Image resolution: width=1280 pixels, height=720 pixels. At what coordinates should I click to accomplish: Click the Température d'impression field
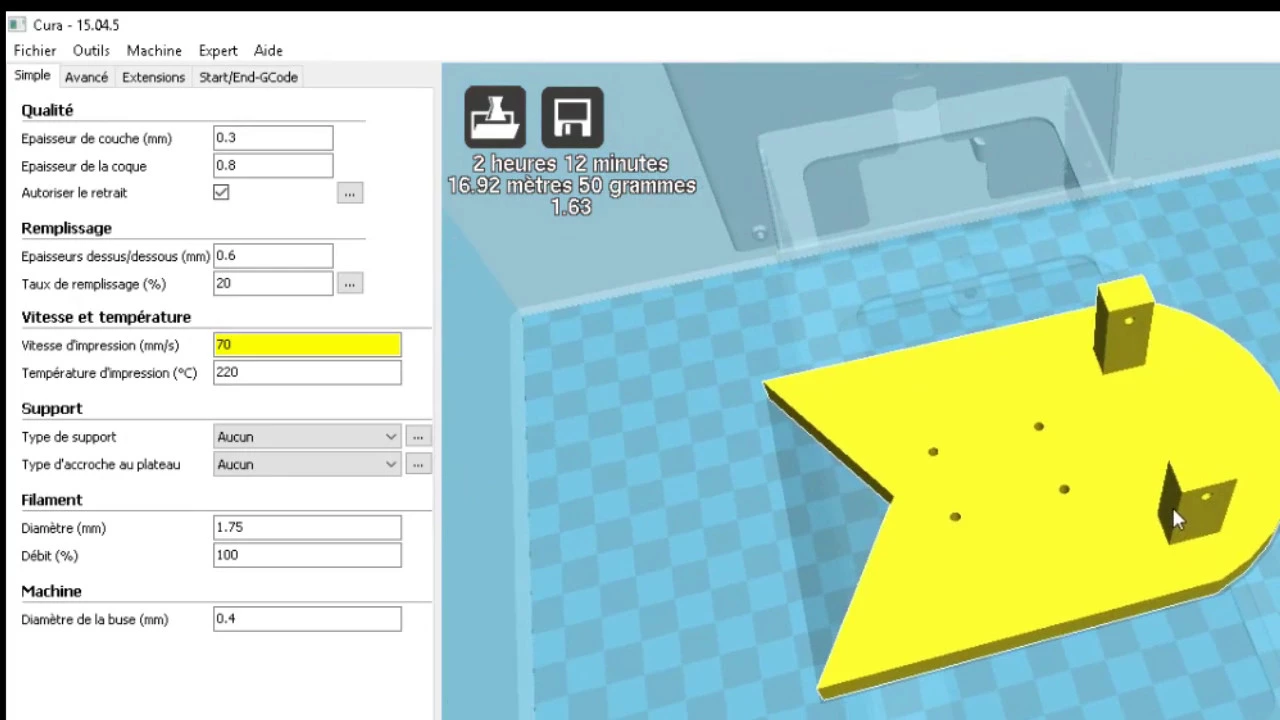tap(307, 372)
